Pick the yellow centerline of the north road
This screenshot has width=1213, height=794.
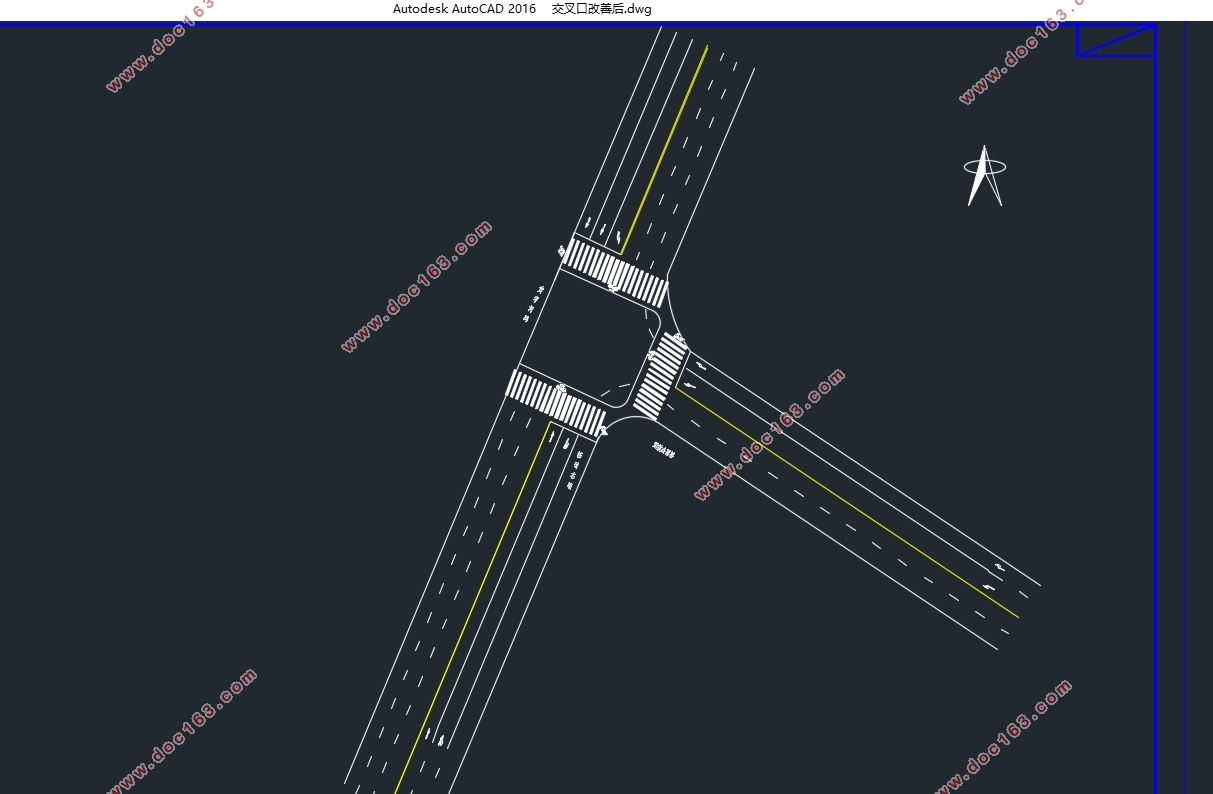point(664,150)
